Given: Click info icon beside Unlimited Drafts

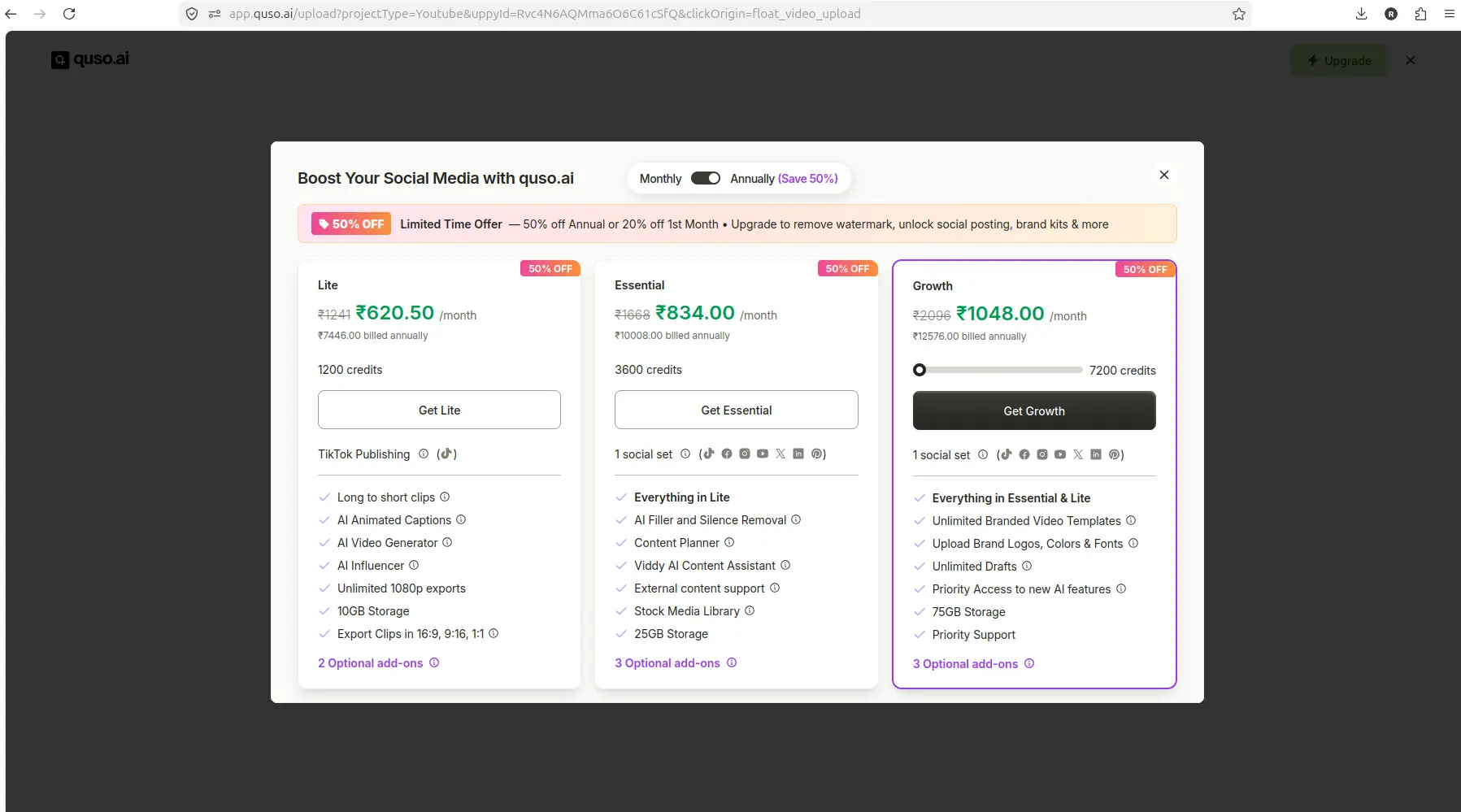Looking at the screenshot, I should [1027, 566].
